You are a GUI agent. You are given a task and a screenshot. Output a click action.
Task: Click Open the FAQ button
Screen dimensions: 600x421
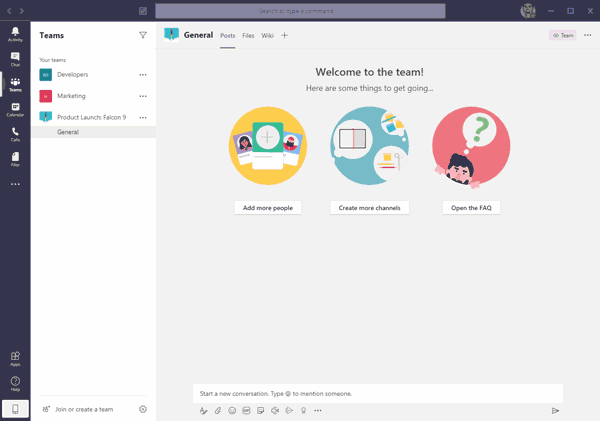point(471,208)
